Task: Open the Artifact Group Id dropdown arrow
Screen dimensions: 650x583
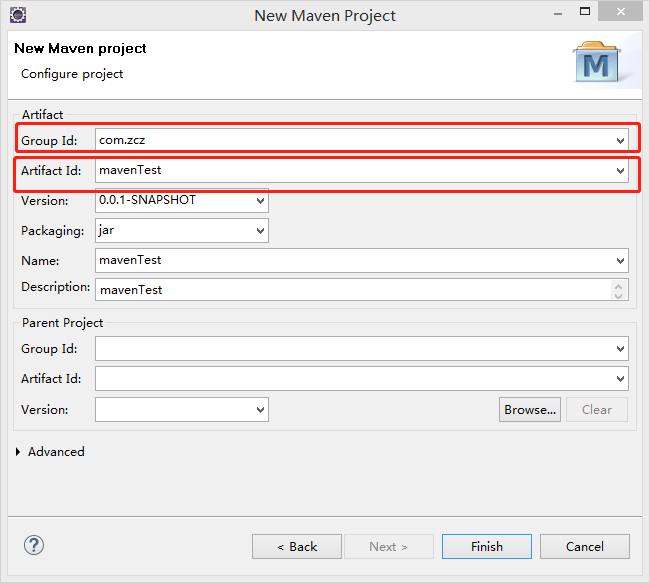Action: tap(620, 141)
